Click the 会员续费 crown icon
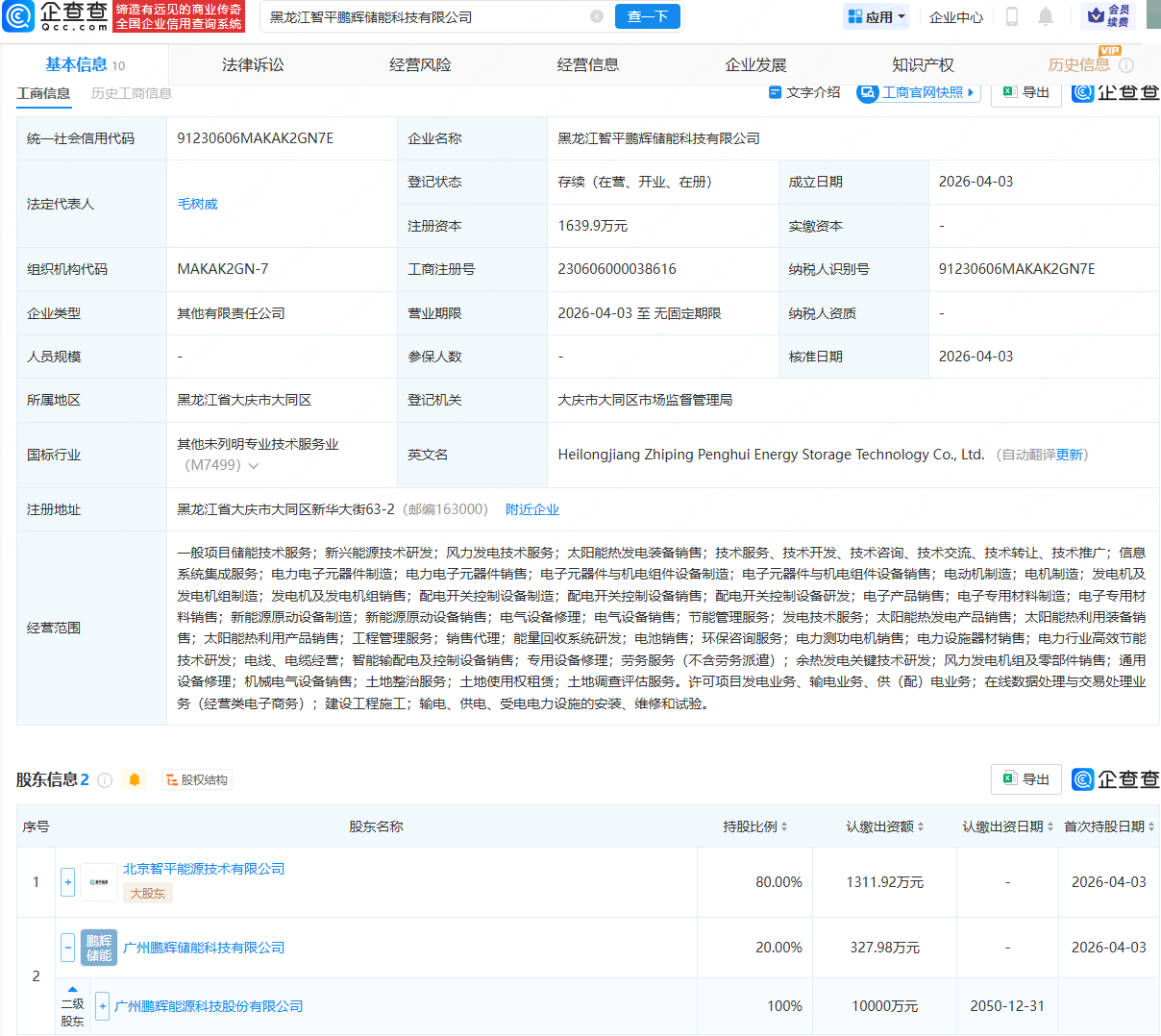This screenshot has height=1036, width=1161. (1097, 16)
